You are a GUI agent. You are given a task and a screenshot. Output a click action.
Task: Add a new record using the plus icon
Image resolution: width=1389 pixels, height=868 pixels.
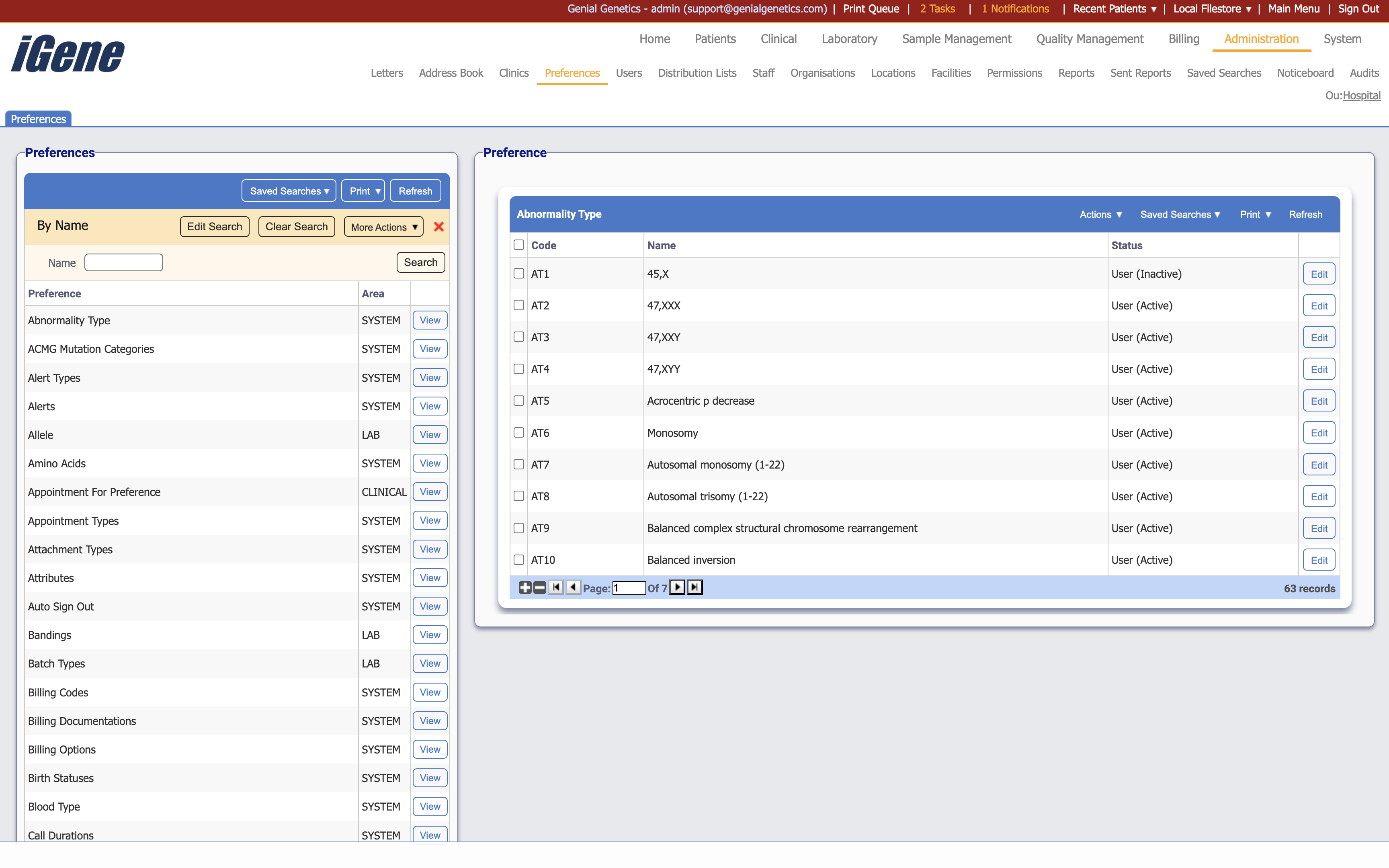coord(525,587)
